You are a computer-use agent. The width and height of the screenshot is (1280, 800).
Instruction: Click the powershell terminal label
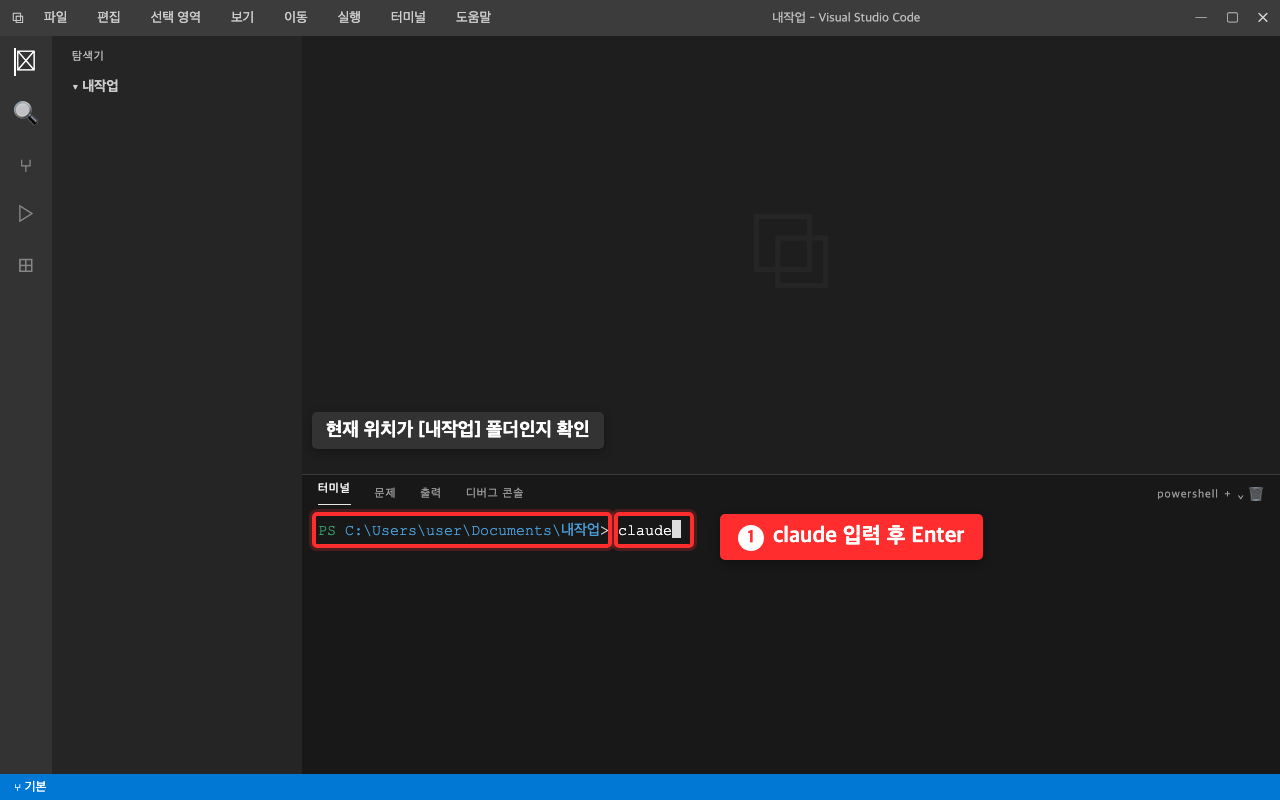point(1187,494)
